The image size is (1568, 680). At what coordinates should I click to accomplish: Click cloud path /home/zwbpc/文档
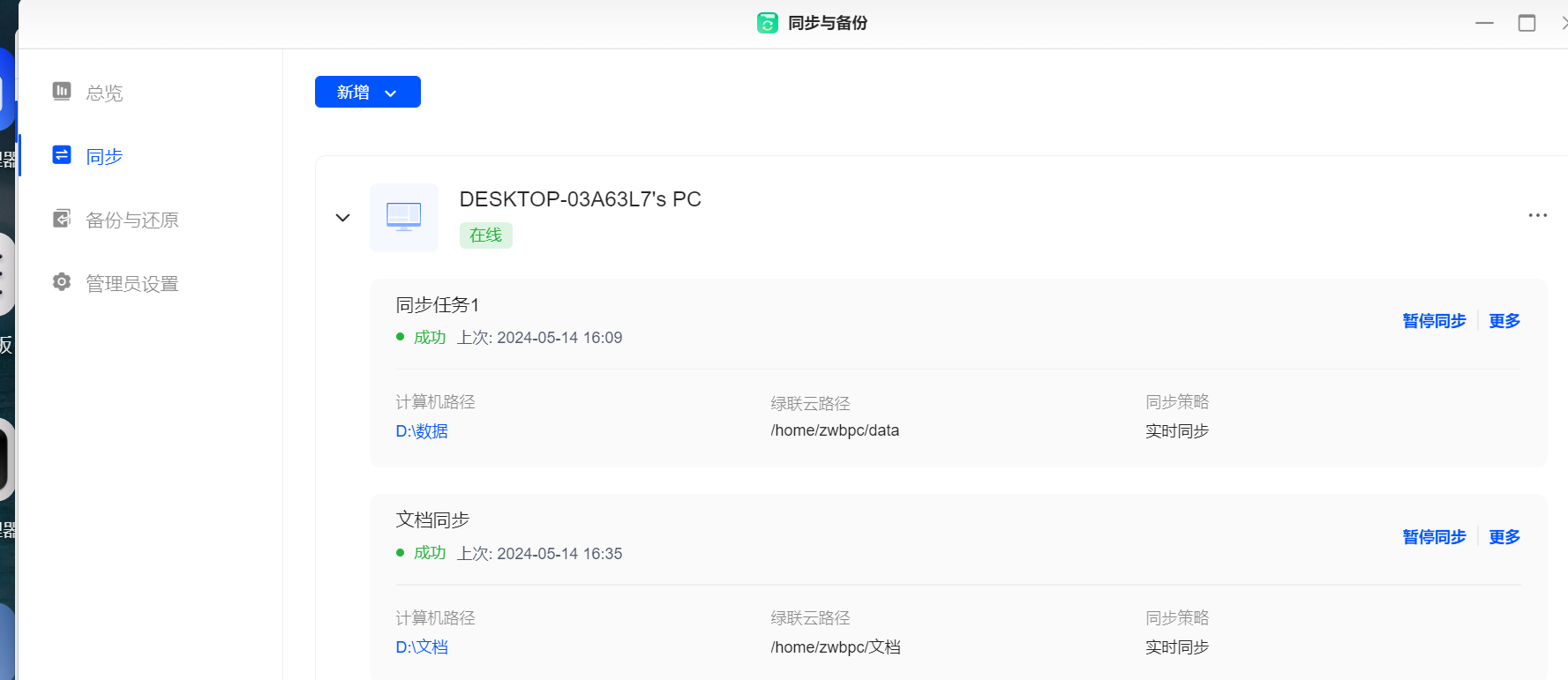[836, 647]
